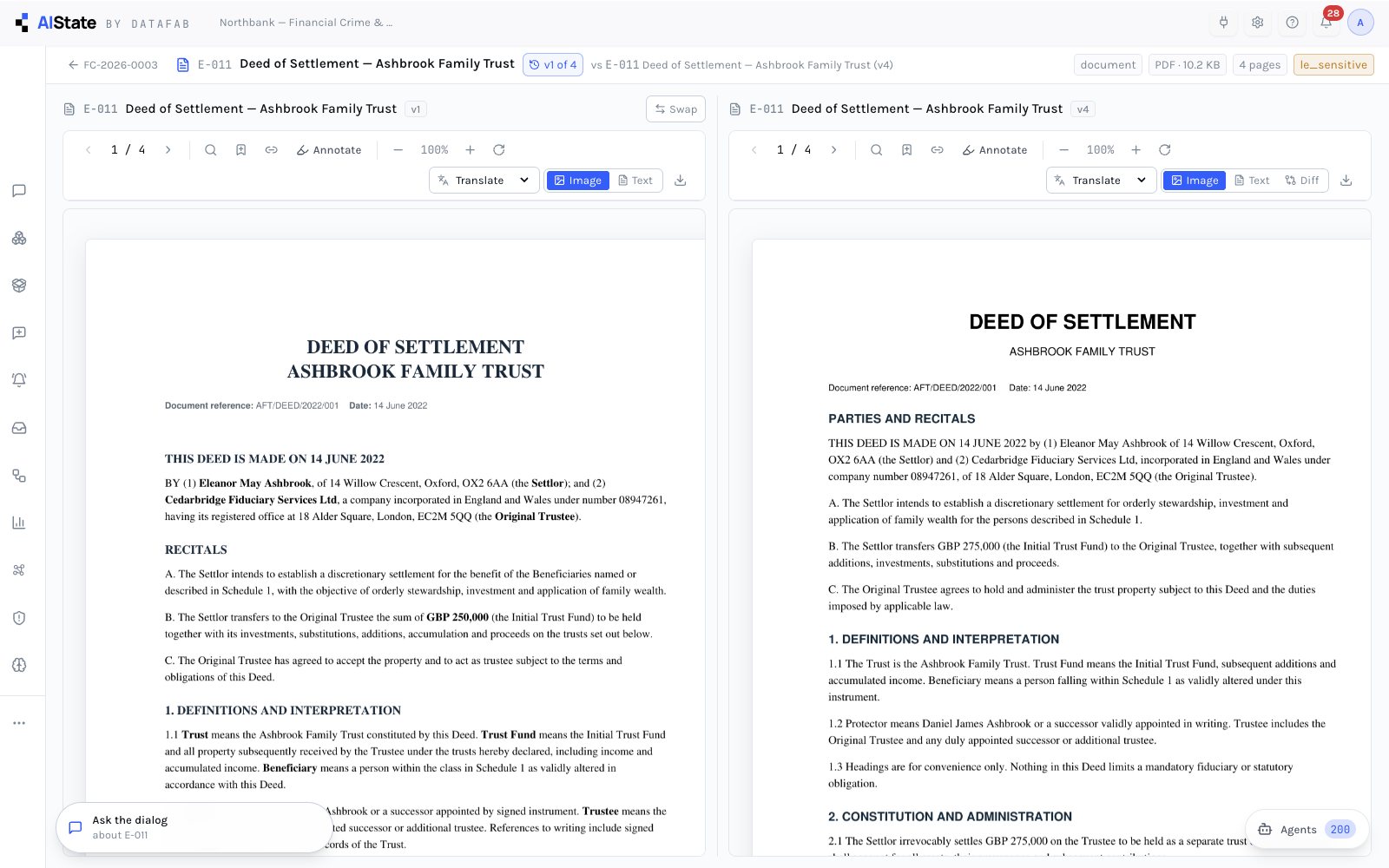Bookmark page in left v1 viewer
Screen dimensions: 1389x868
[x=241, y=150]
